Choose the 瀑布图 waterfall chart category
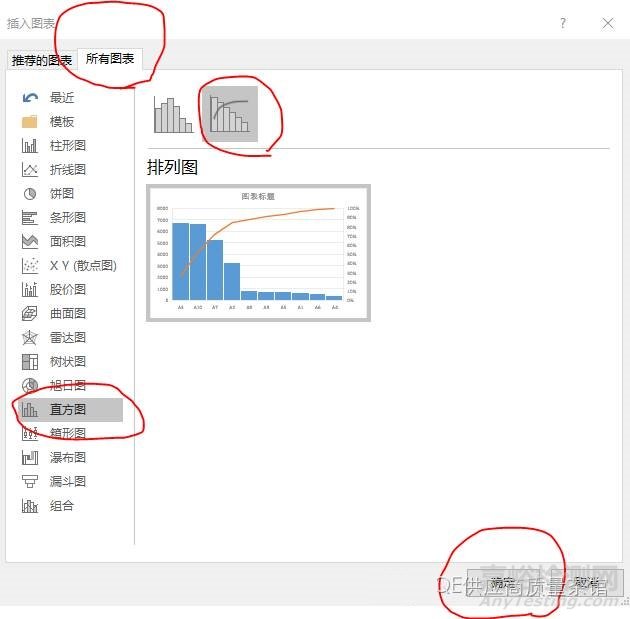630x619 pixels. 30,457
